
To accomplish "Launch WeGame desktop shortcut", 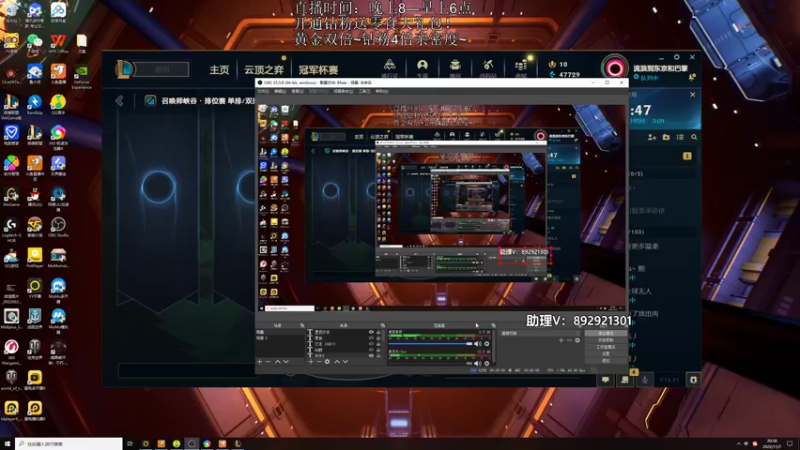I will [x=11, y=194].
